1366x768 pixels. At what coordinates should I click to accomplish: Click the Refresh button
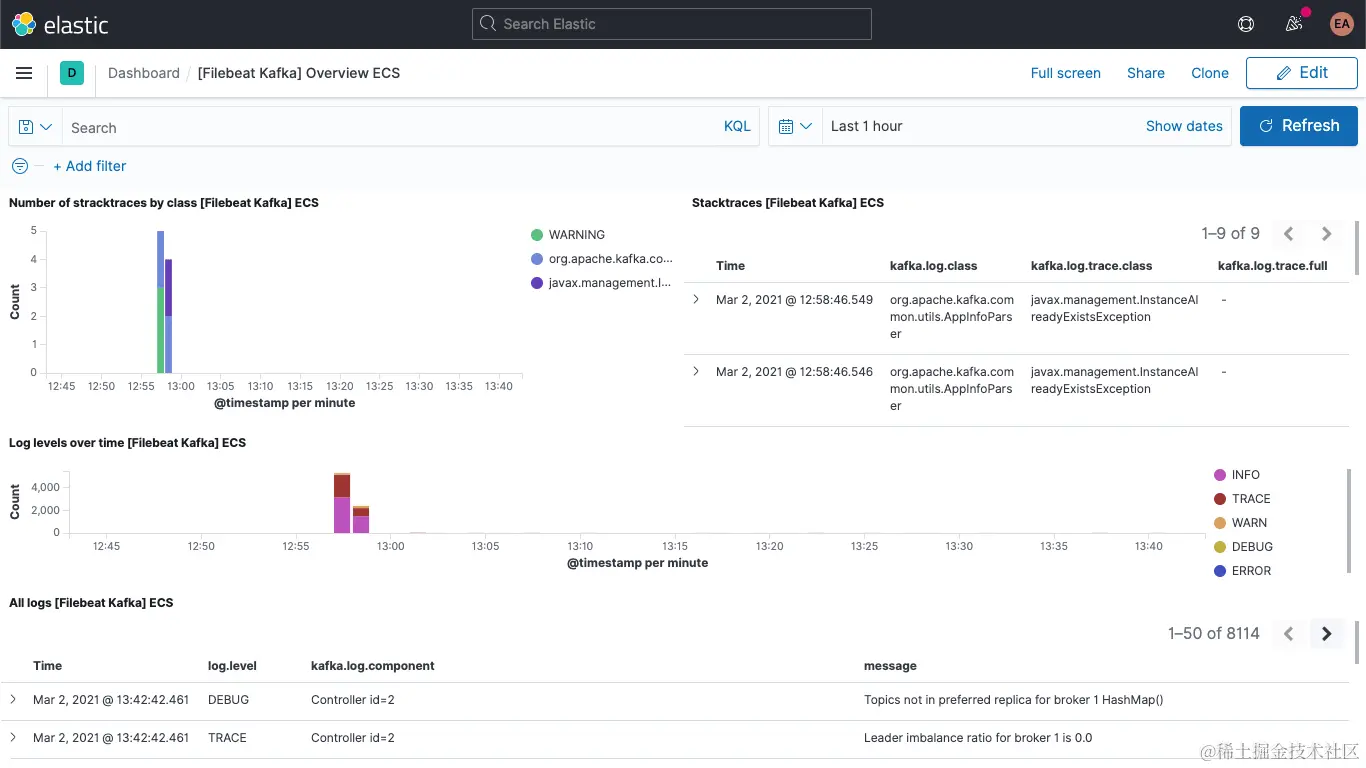pyautogui.click(x=1299, y=126)
